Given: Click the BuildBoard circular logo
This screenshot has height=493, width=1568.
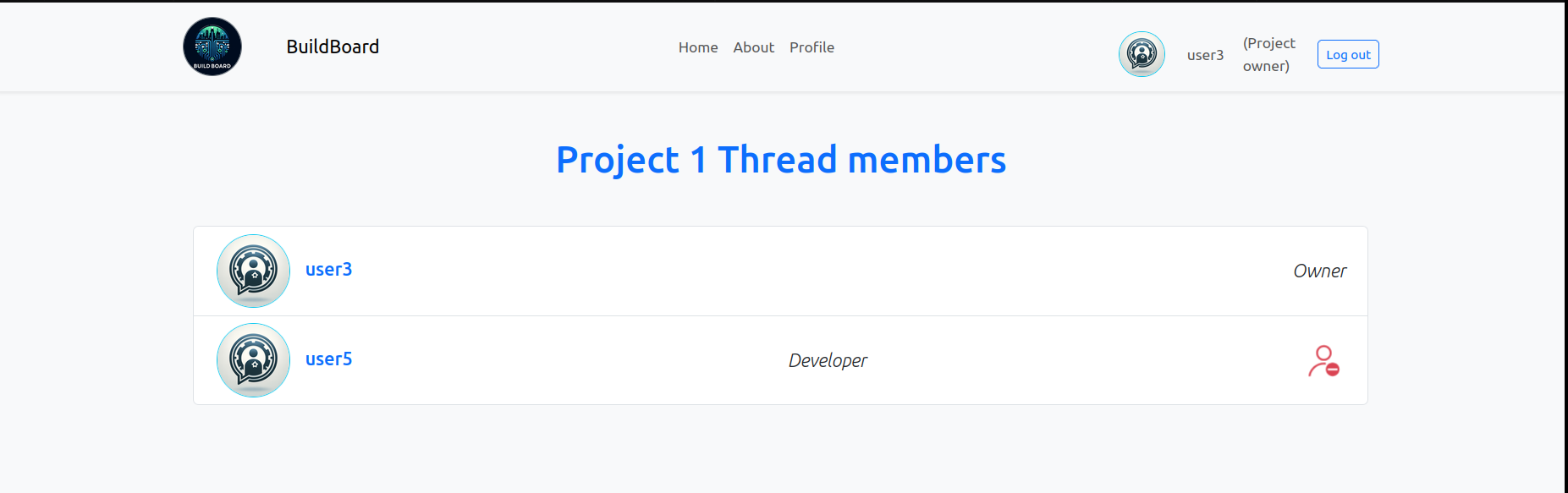Looking at the screenshot, I should click(212, 47).
